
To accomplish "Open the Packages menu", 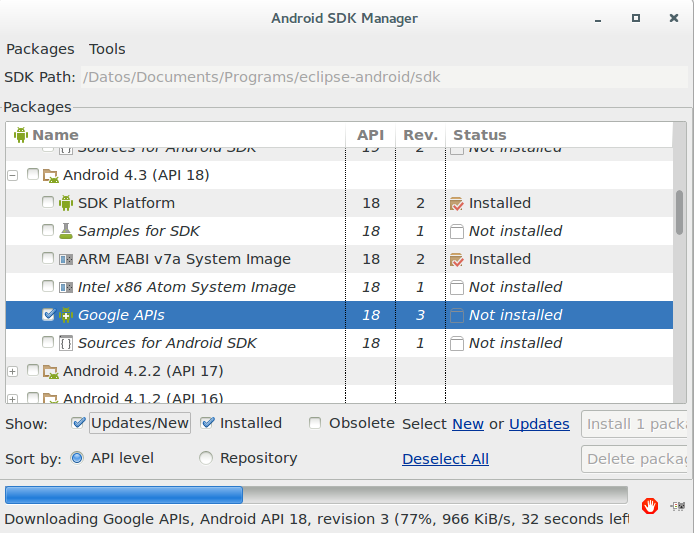I will 40,49.
